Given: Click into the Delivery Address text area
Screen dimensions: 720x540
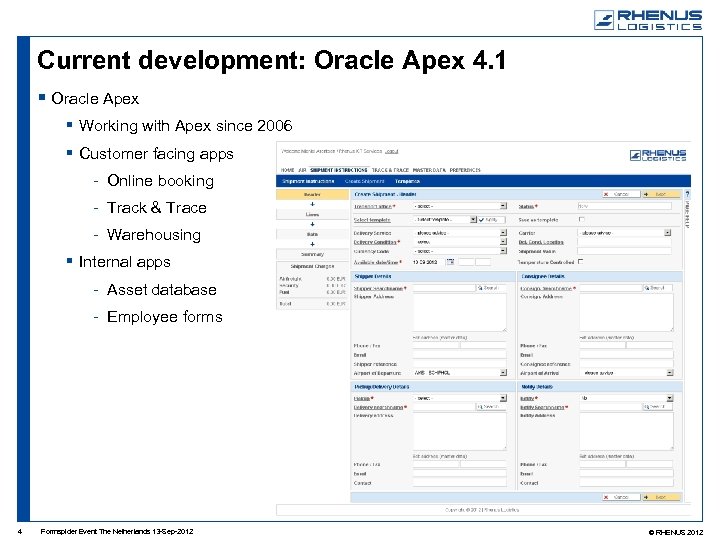Looking at the screenshot, I should pyautogui.click(x=460, y=431).
